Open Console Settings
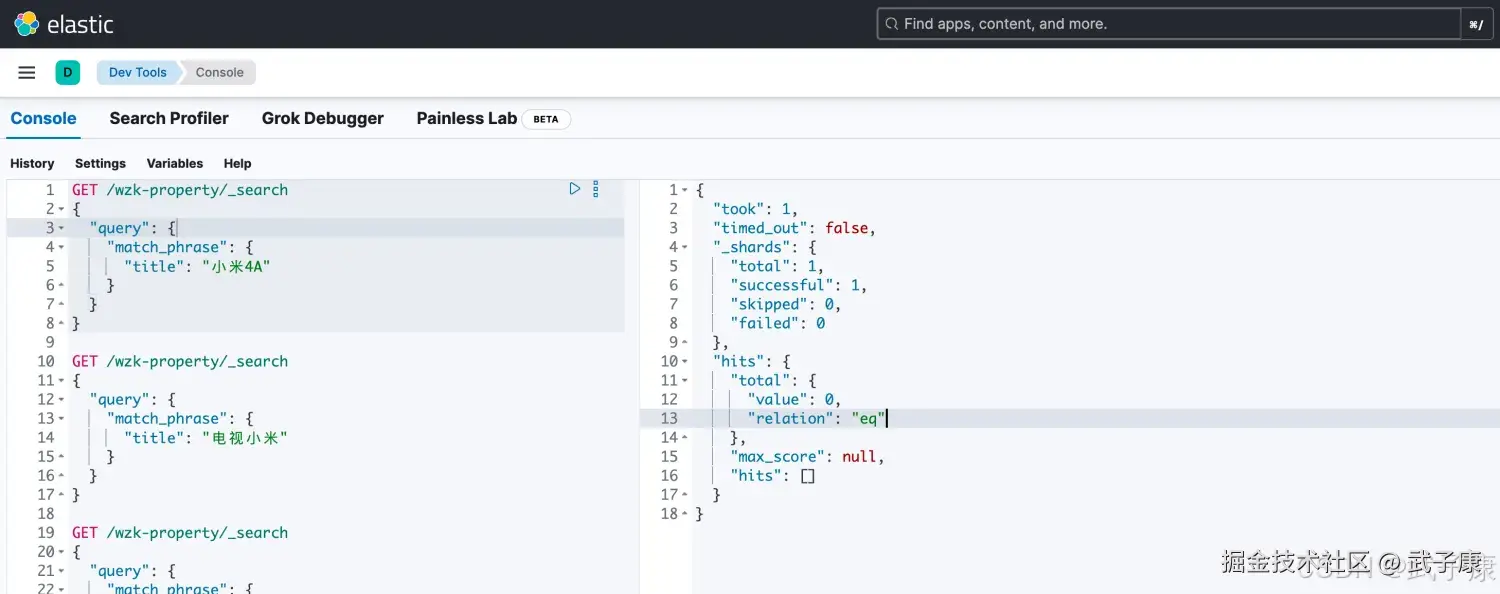Image resolution: width=1500 pixels, height=594 pixels. (x=100, y=163)
